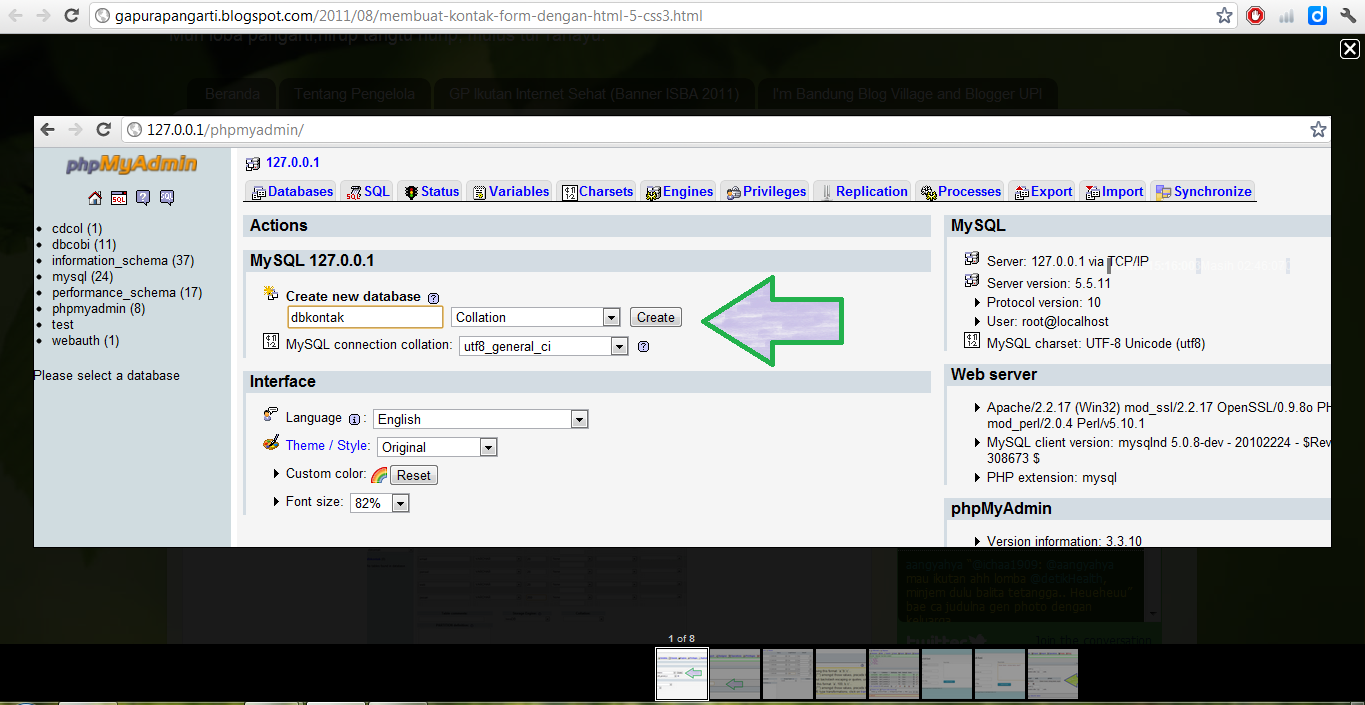The image size is (1365, 705).
Task: Expand the Custom color disclosure triangle
Action: click(x=277, y=473)
